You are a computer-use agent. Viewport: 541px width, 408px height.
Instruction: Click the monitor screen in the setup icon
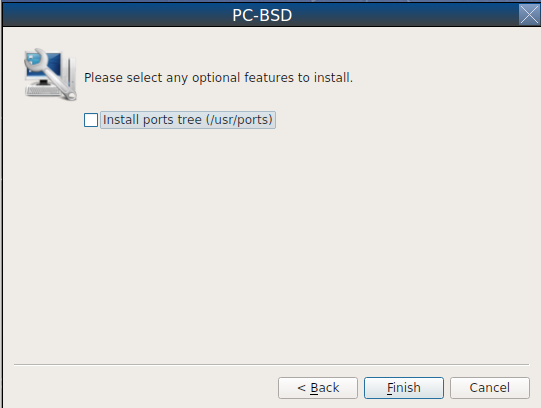(x=44, y=66)
